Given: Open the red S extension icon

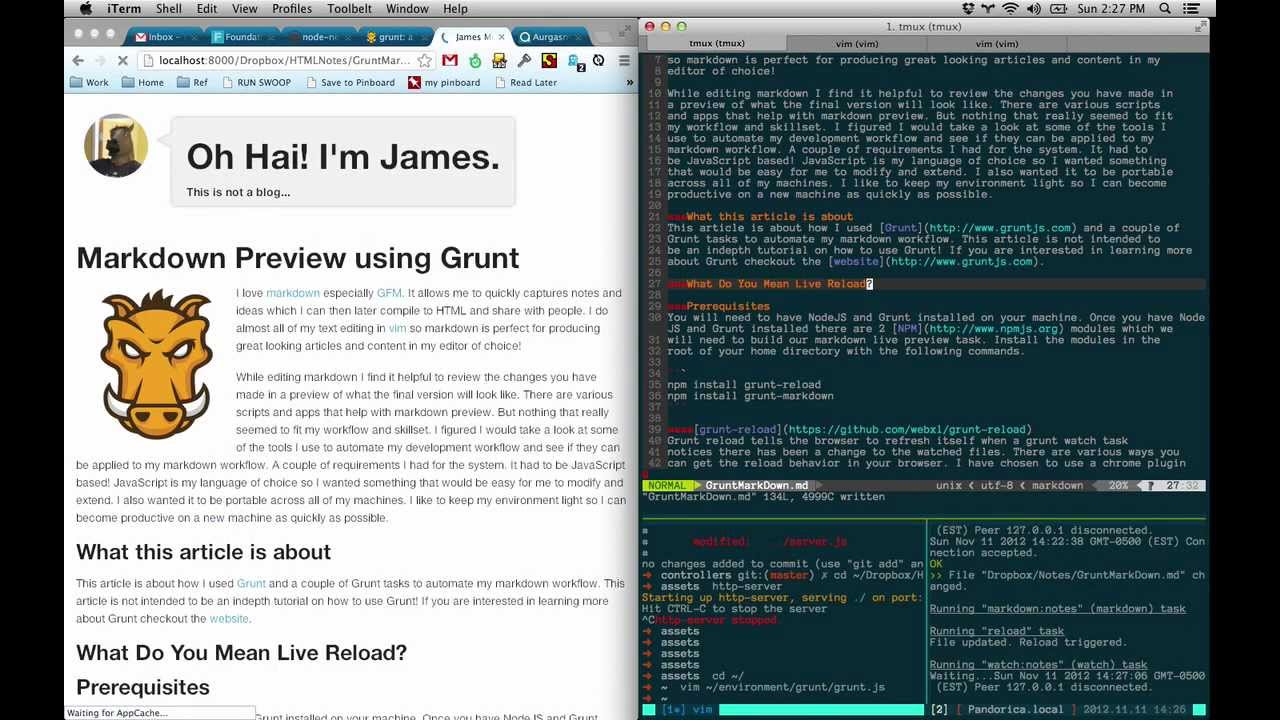Looking at the screenshot, I should coord(549,61).
